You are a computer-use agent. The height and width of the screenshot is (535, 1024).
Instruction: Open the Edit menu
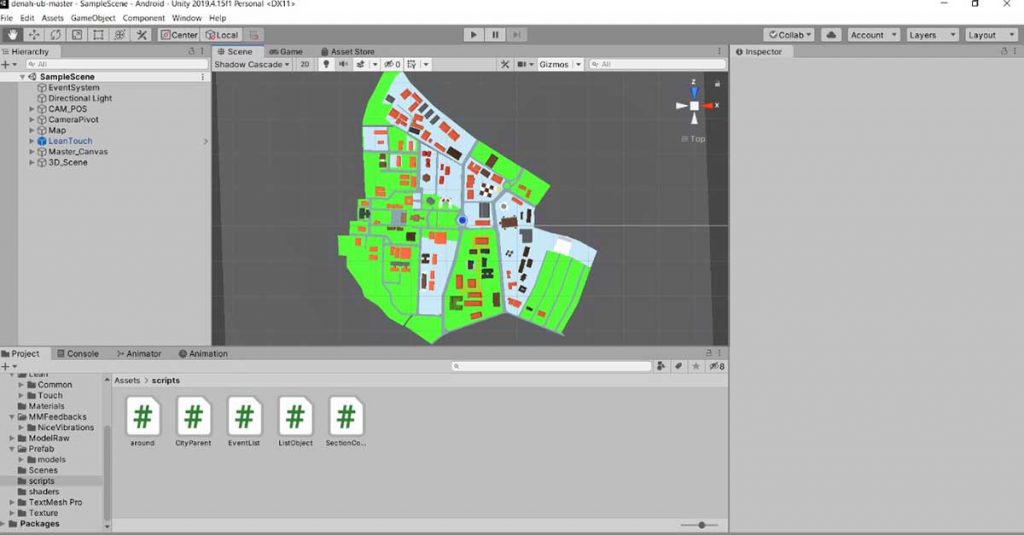pos(27,18)
